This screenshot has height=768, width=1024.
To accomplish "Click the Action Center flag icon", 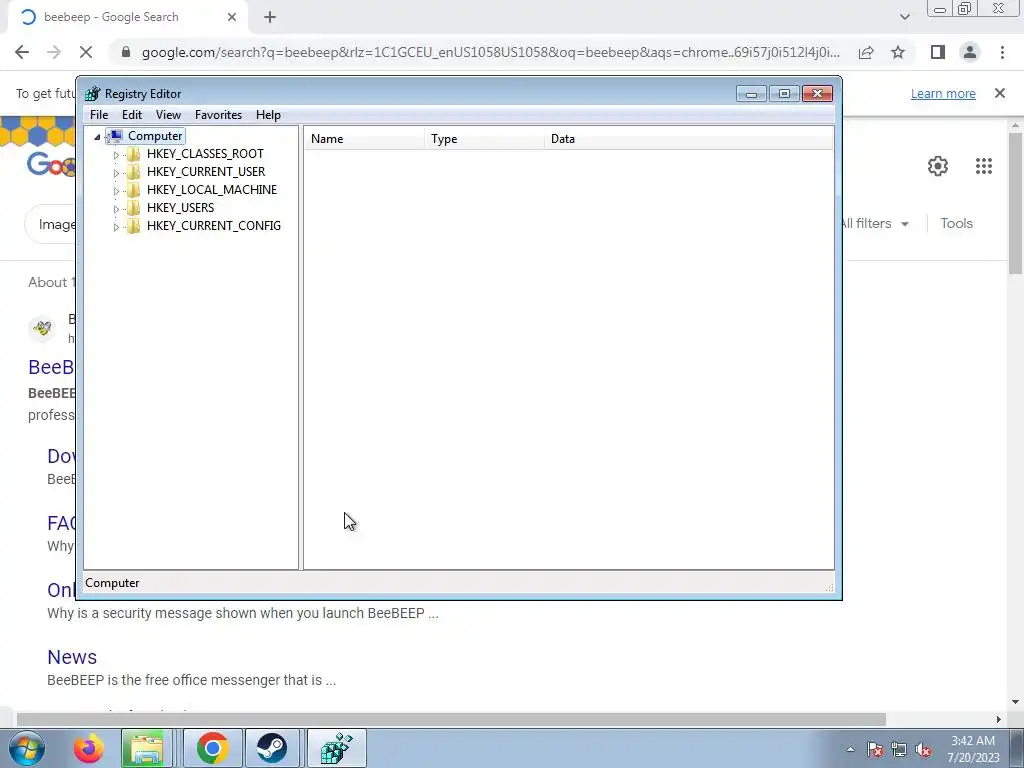I will [x=875, y=750].
